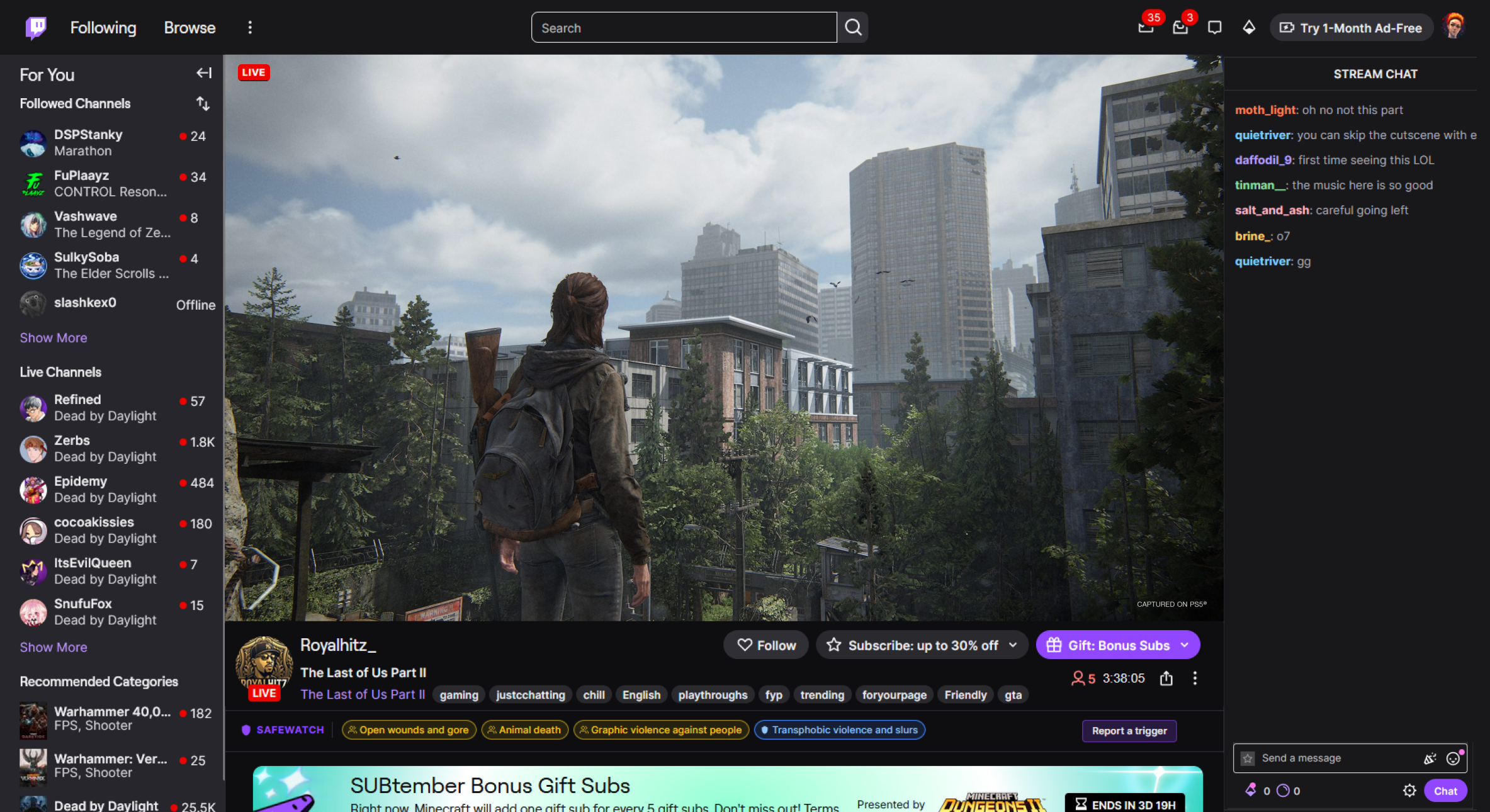Sort Followed Channels list
The height and width of the screenshot is (812, 1490).
pyautogui.click(x=203, y=103)
